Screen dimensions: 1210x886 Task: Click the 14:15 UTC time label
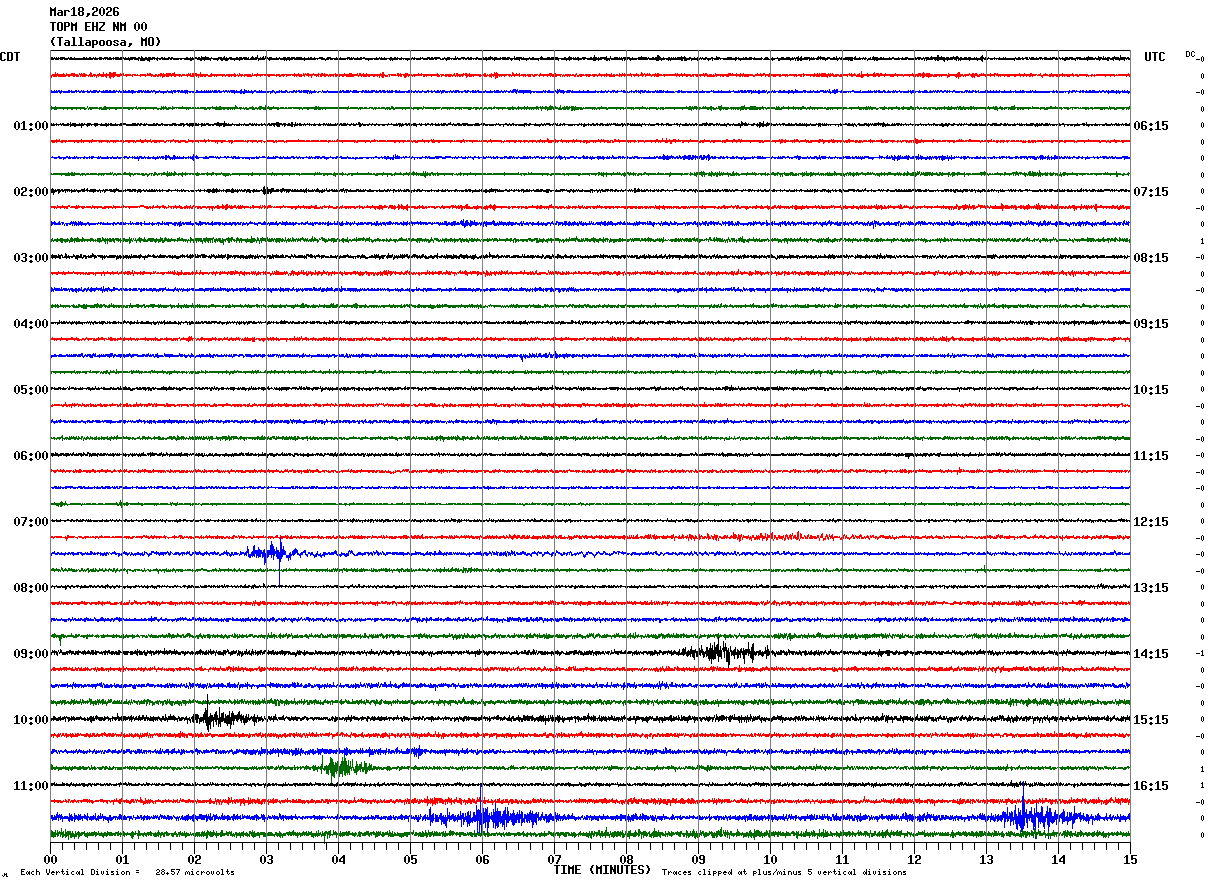1151,654
